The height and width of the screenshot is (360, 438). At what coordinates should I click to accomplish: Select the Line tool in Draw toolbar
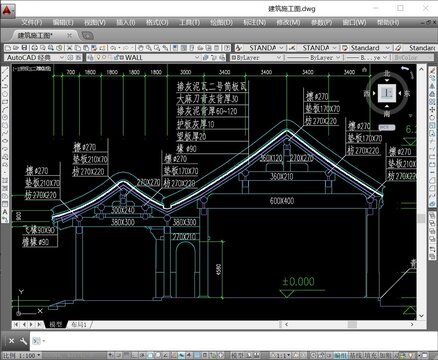pos(5,71)
